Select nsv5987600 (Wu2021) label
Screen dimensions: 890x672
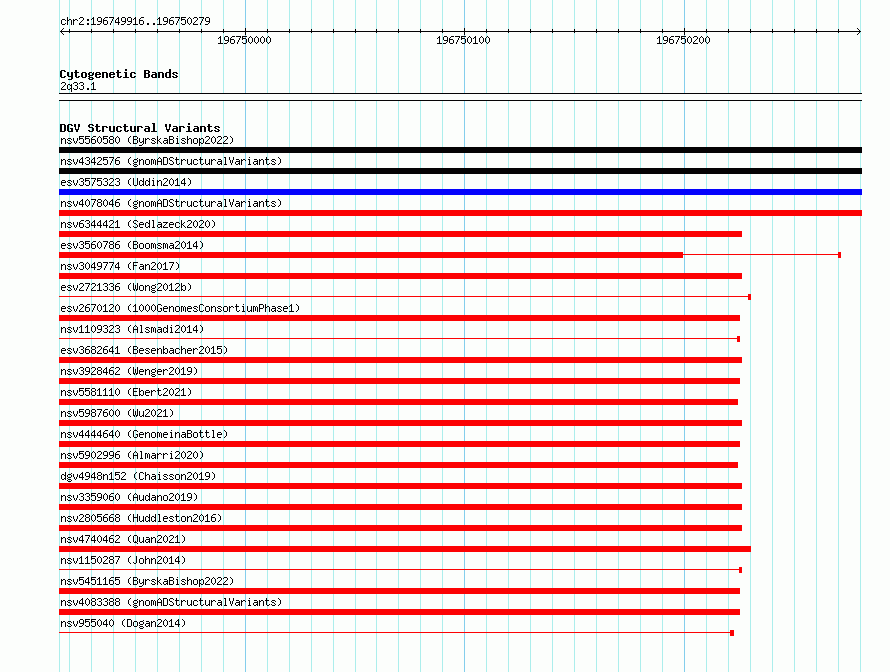[x=117, y=413]
